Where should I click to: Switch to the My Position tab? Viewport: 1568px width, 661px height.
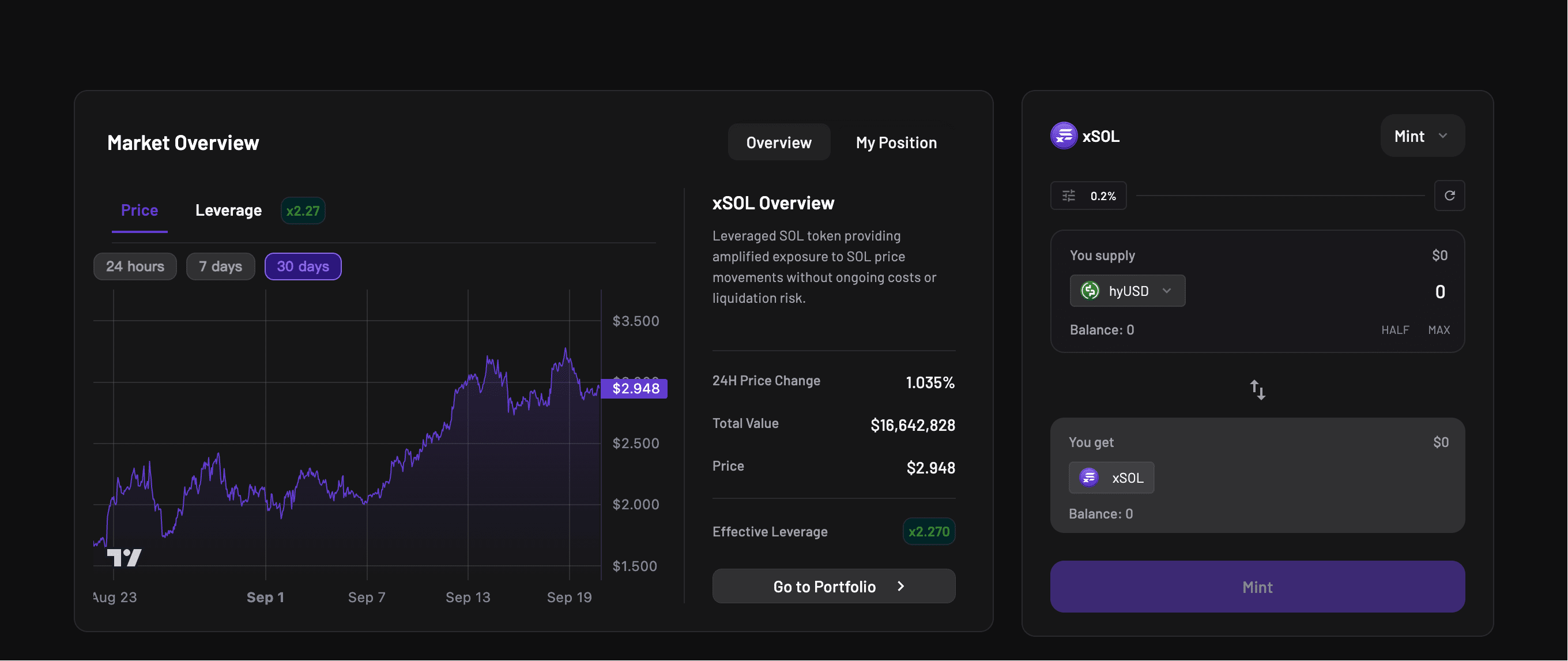pyautogui.click(x=896, y=142)
